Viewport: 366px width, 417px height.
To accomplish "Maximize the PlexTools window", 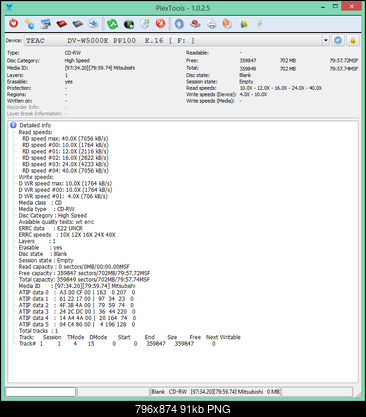I will pyautogui.click(x=335, y=6).
